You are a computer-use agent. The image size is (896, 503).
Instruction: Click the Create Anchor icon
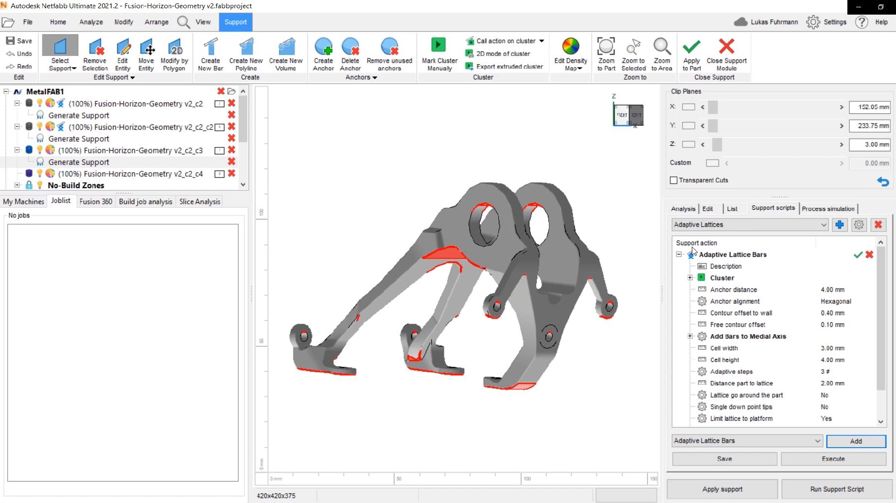pyautogui.click(x=323, y=53)
